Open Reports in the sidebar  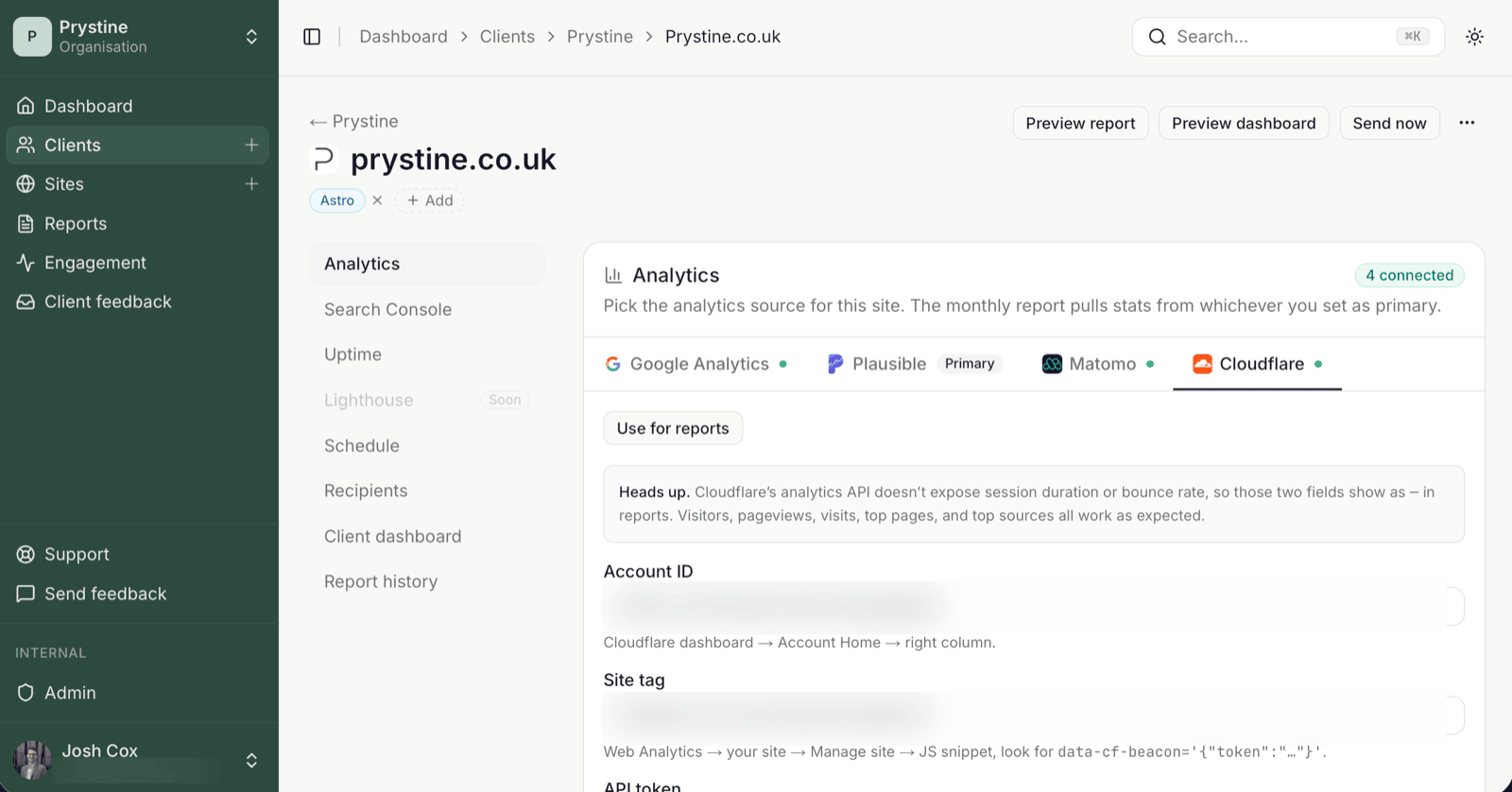(x=137, y=223)
